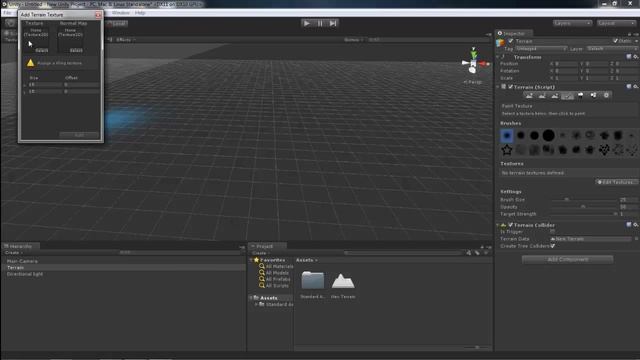Toggle the Terrain object active checkbox
This screenshot has width=640, height=360.
point(511,41)
